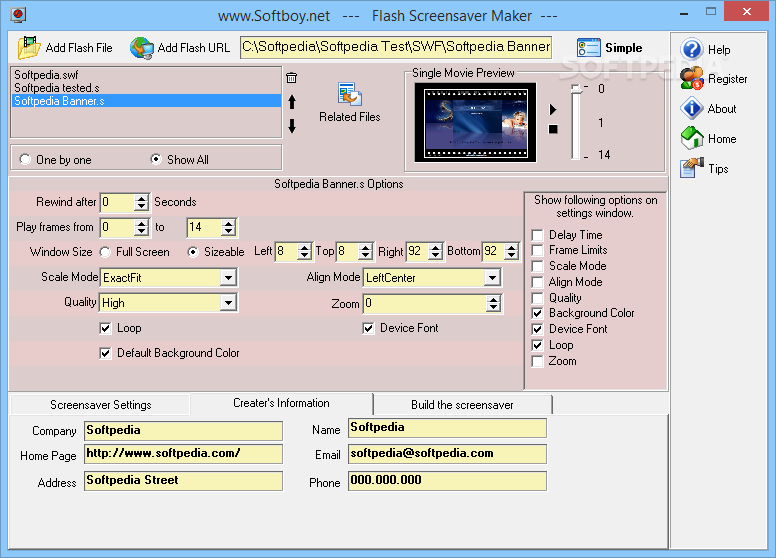
Task: Choose Full Screen window size
Action: click(105, 252)
